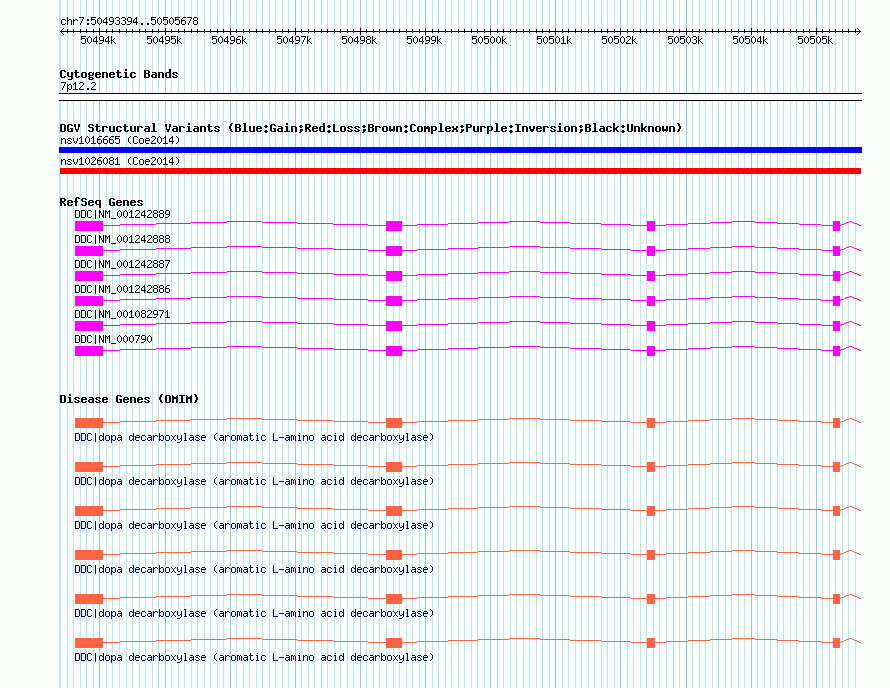Select the NM_000790 exon near 50502k

(651, 351)
